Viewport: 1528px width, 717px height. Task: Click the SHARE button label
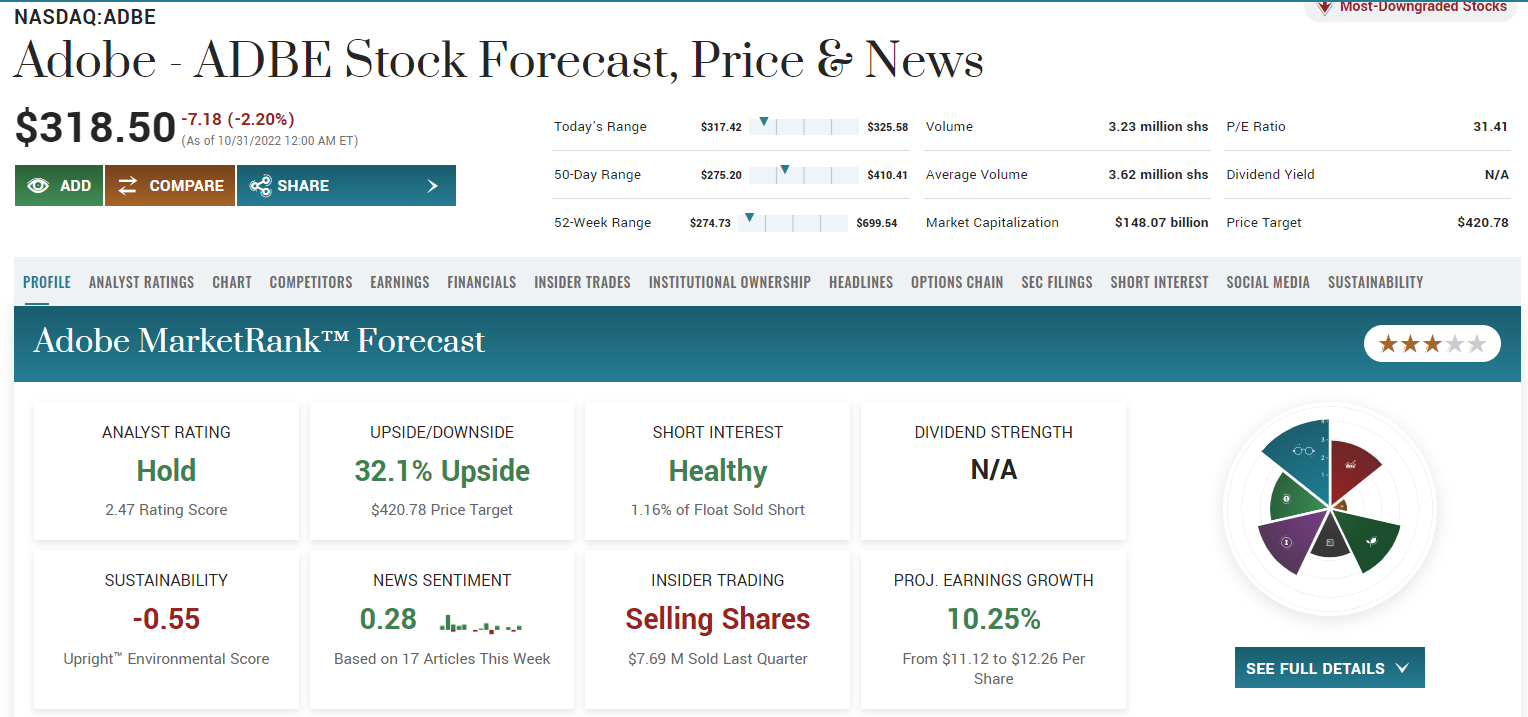303,186
